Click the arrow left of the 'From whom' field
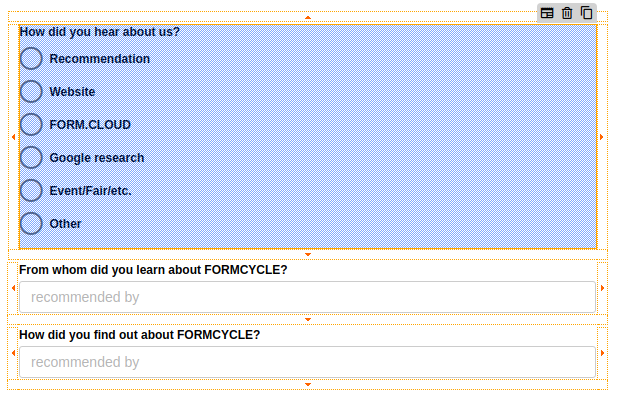 tap(13, 288)
